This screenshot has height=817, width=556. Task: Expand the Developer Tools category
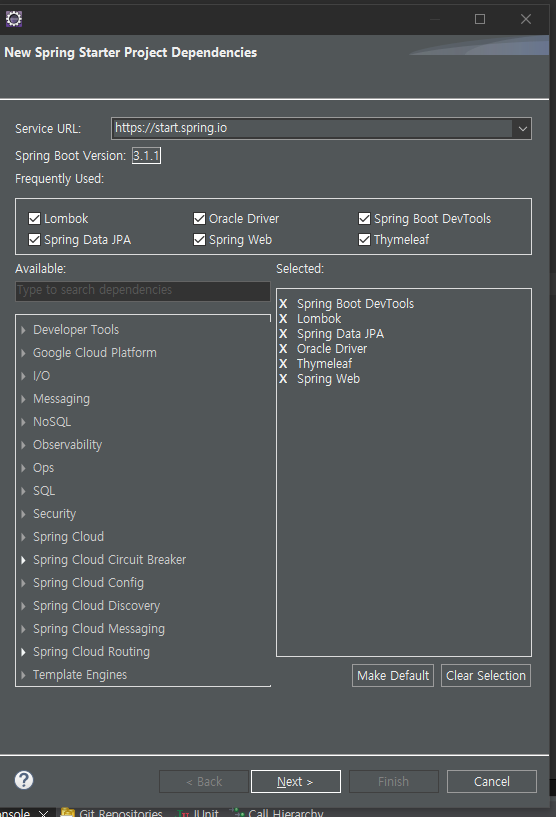23,330
